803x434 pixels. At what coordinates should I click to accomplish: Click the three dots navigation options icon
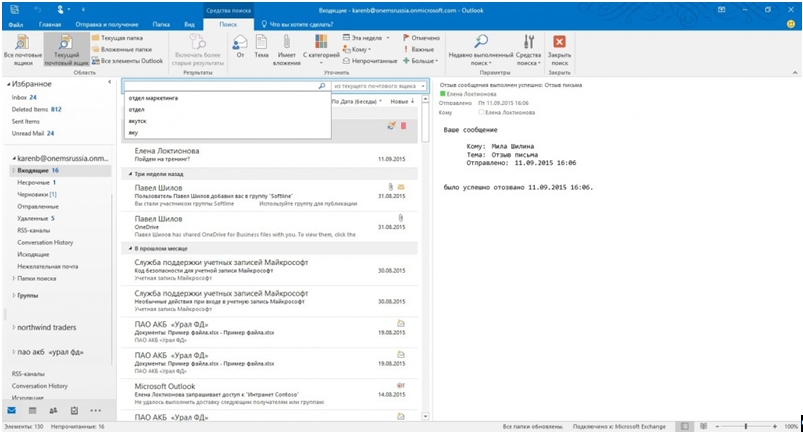(96, 410)
